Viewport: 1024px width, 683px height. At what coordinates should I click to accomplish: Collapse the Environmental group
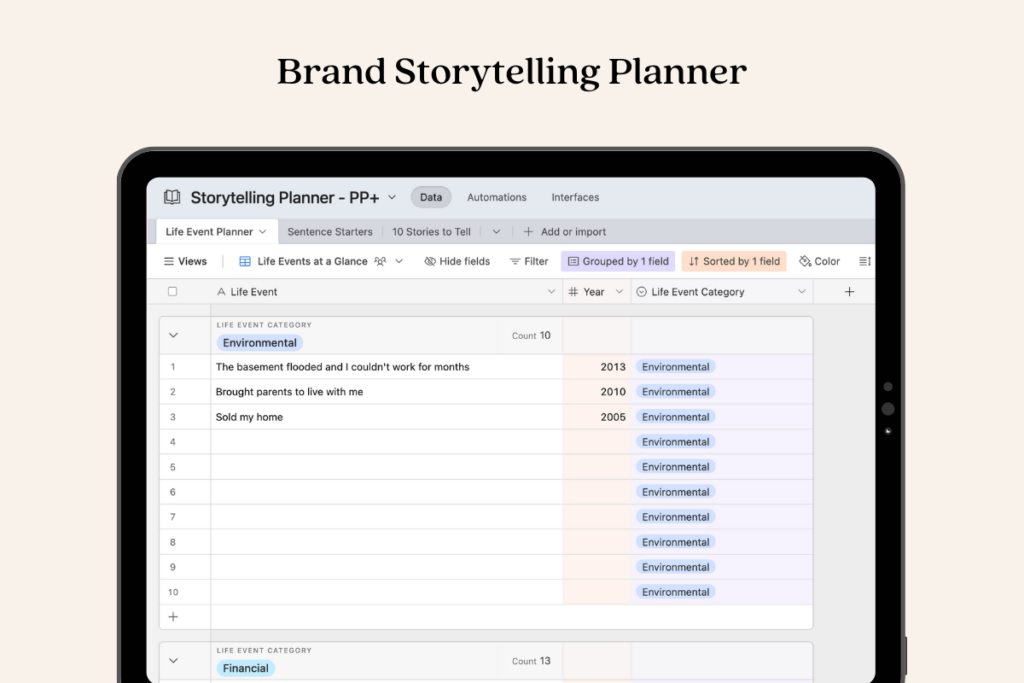pos(173,336)
